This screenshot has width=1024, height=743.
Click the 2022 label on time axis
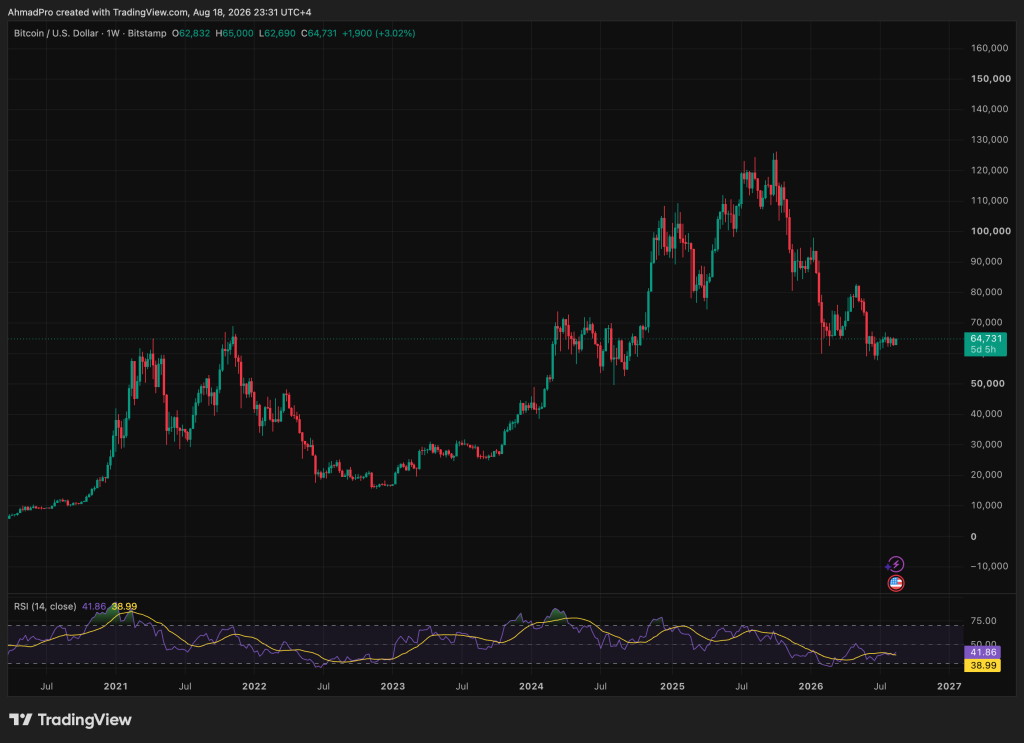tap(254, 686)
